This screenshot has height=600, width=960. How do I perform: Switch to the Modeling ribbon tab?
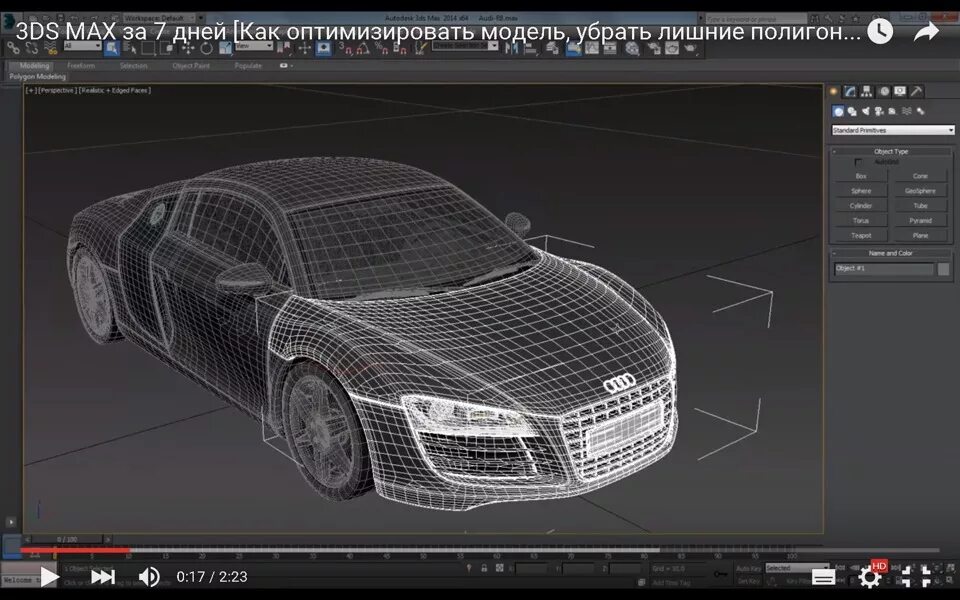pyautogui.click(x=34, y=66)
